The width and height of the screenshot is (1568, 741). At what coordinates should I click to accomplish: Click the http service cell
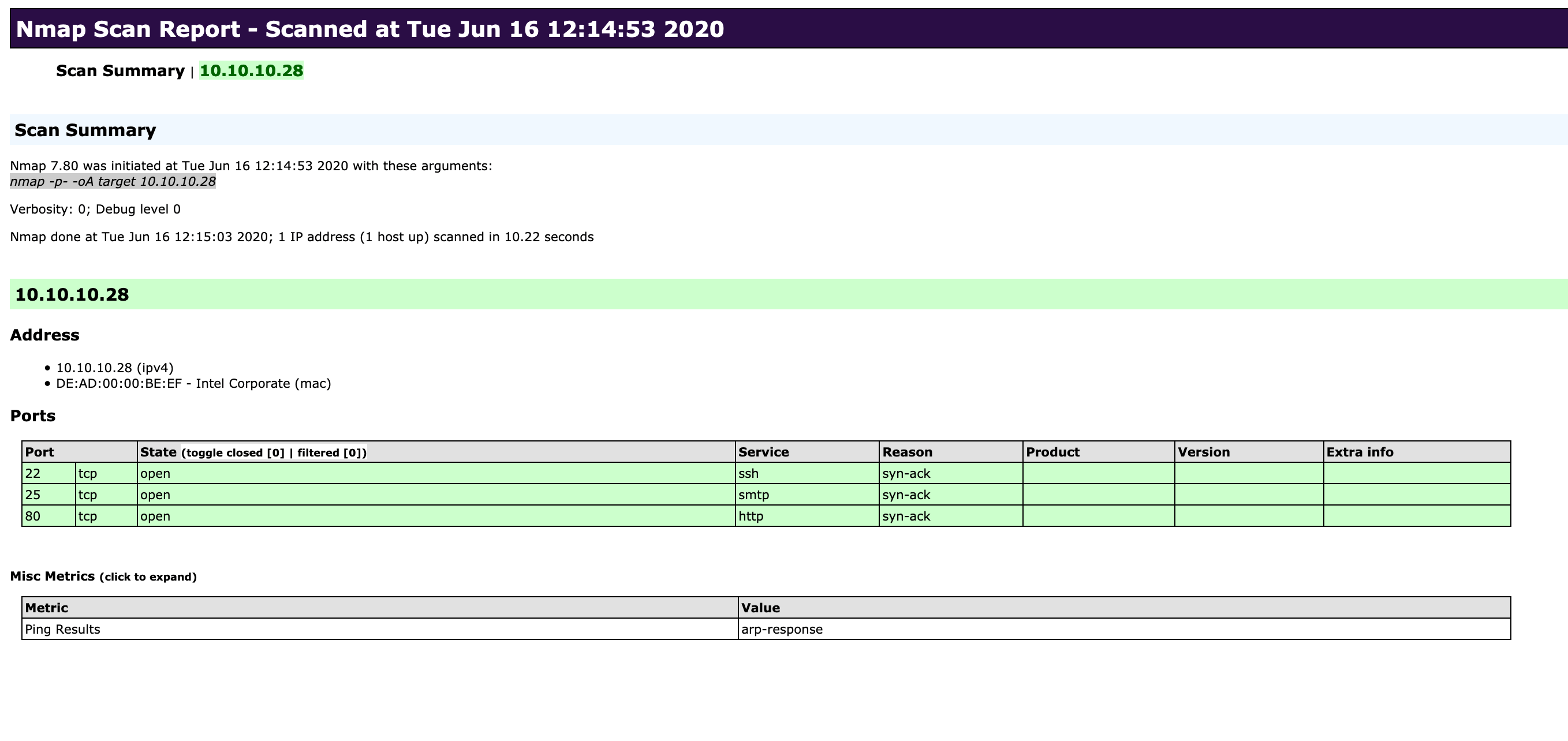tap(751, 516)
